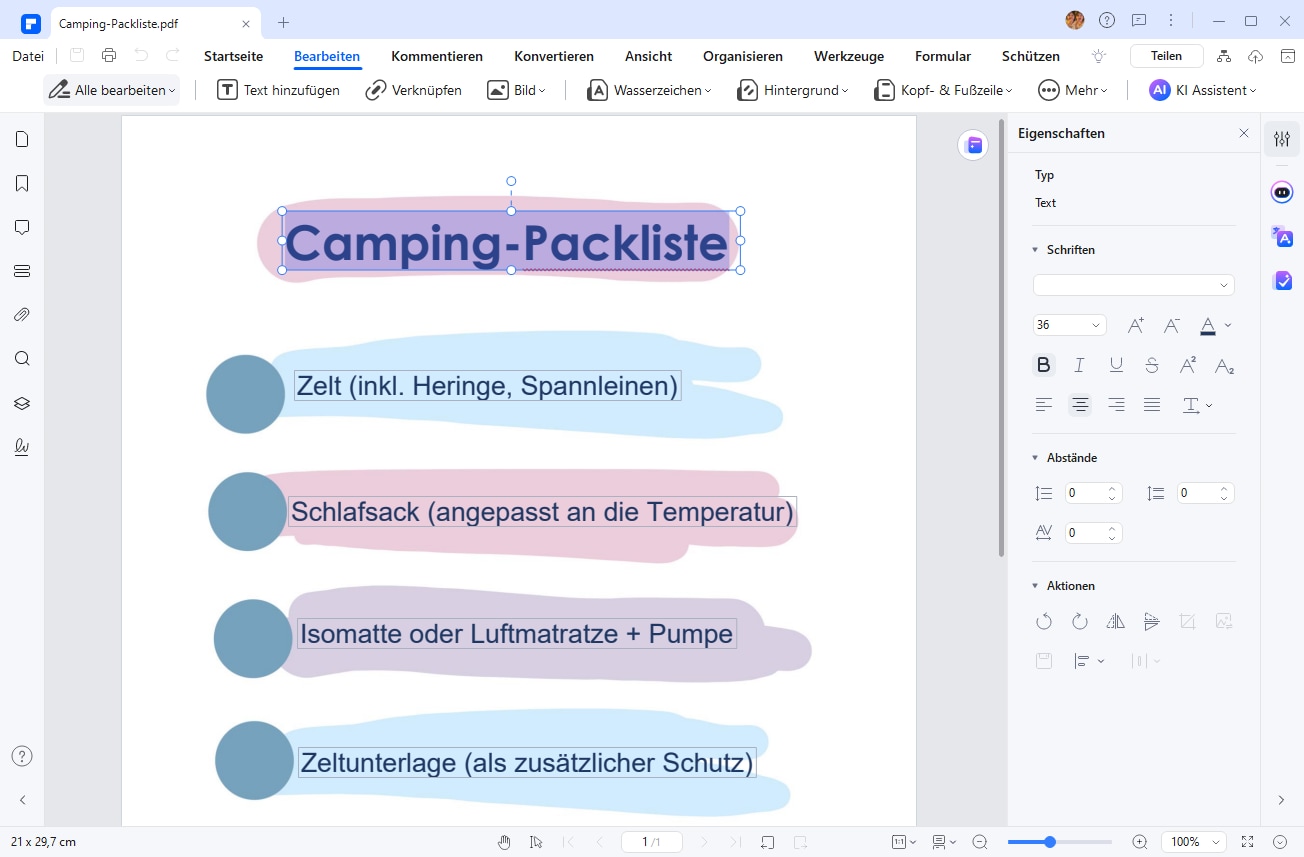Open the Datei menu
The image size is (1304, 857).
[28, 56]
